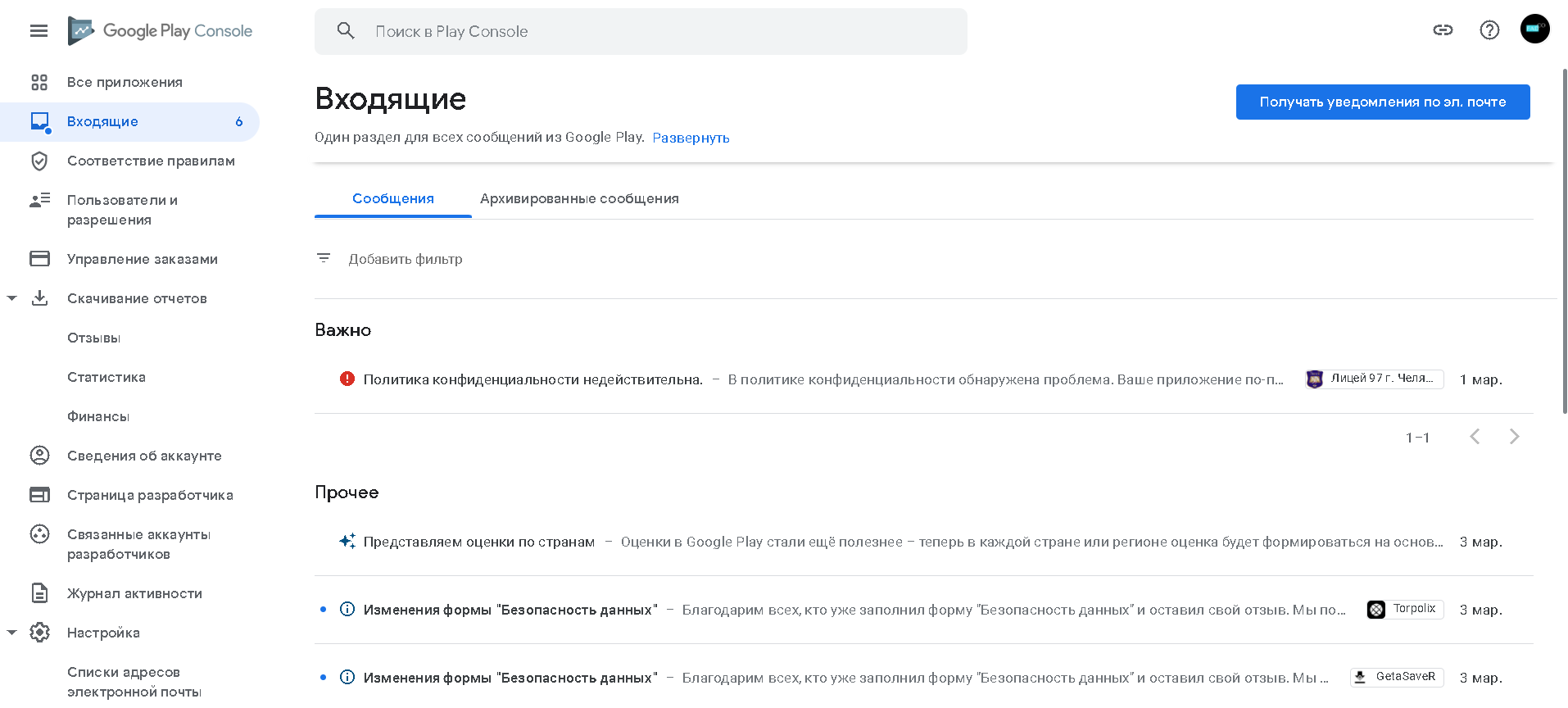Screen dimensions: 1568x708
Task: Open Статистика in the sidebar
Action: pos(106,377)
